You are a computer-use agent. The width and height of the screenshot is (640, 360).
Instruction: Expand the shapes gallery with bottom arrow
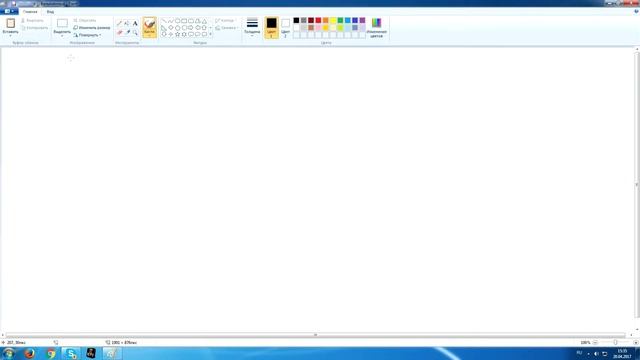pos(210,35)
